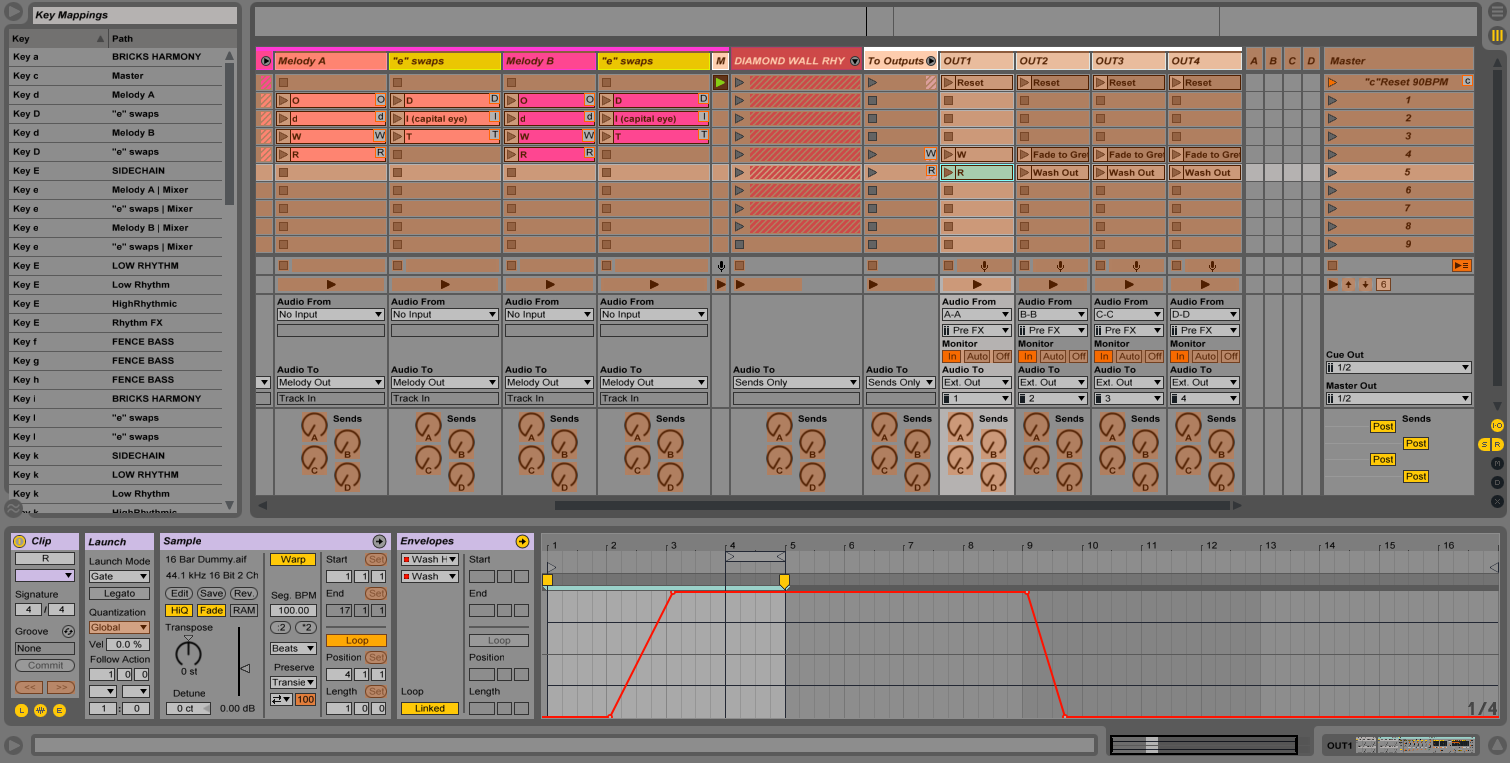Toggle the In/Out section show button

click(1497, 425)
